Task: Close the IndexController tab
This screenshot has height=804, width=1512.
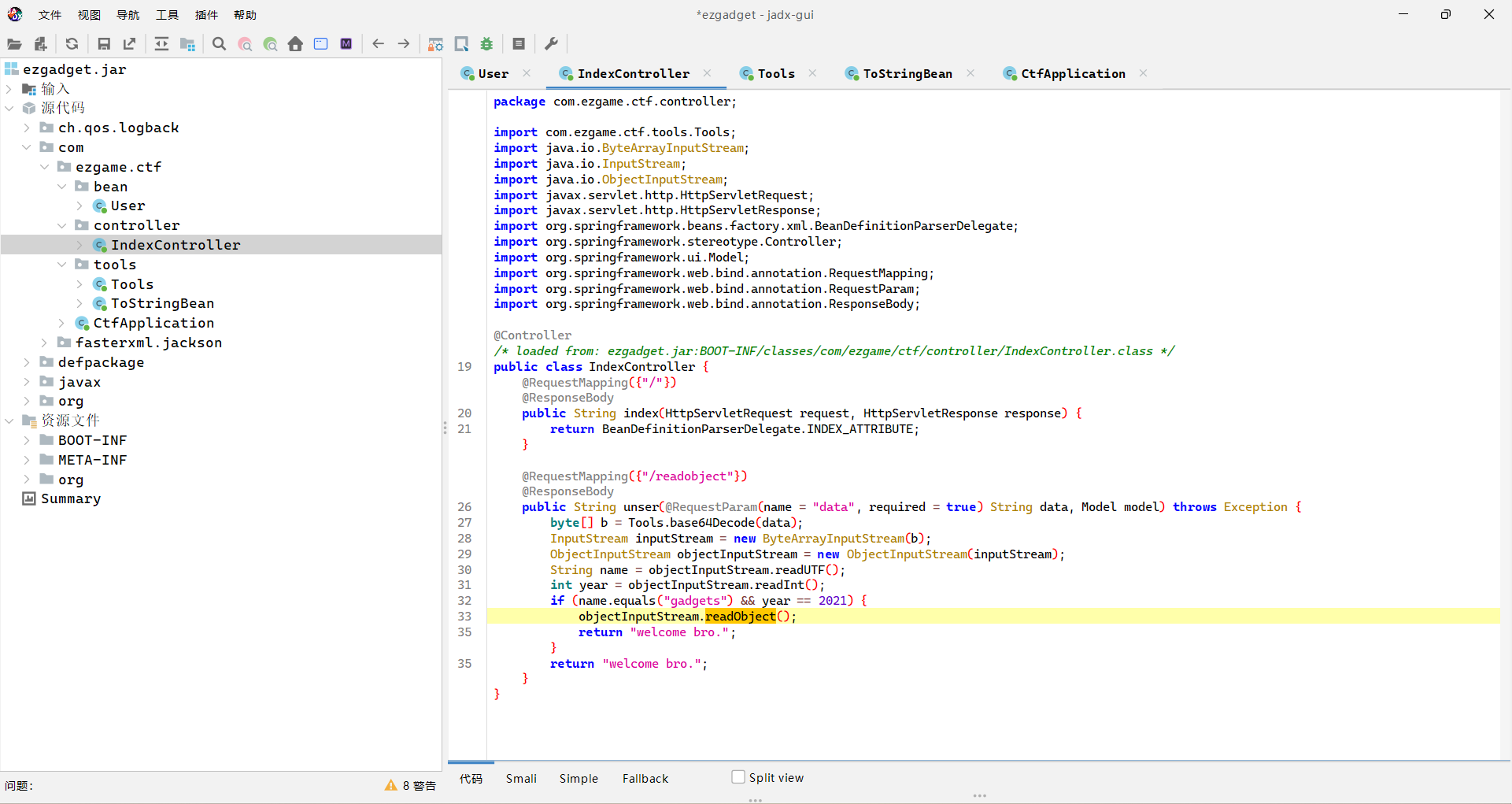Action: pos(708,73)
